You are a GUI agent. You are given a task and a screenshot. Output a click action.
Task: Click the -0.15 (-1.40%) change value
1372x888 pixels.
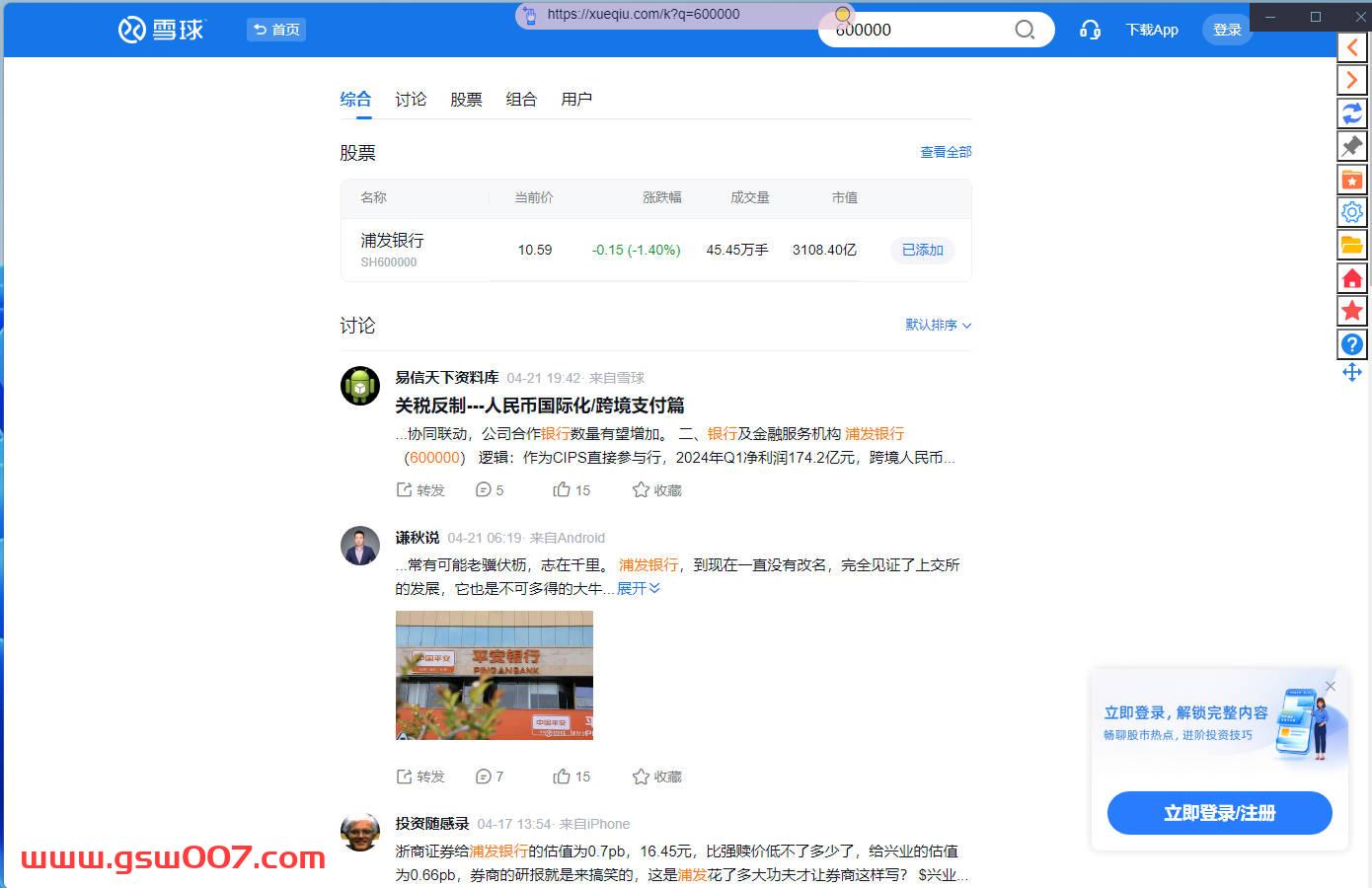click(637, 250)
